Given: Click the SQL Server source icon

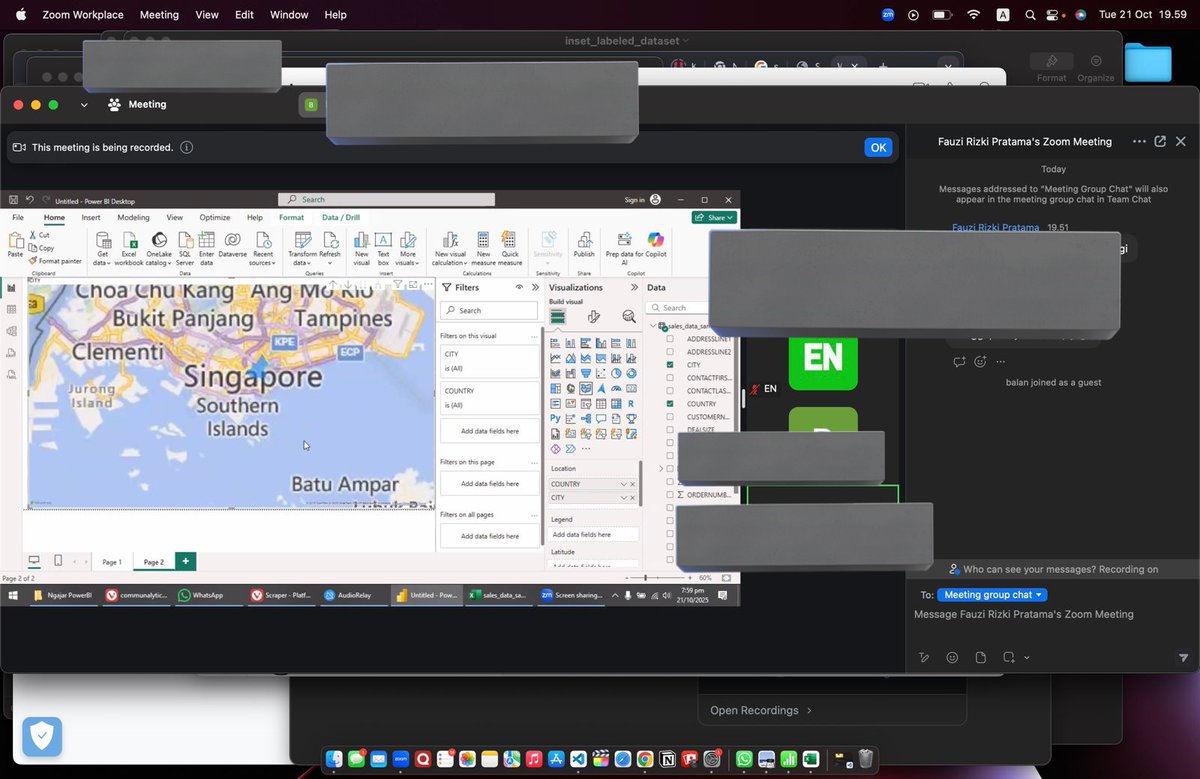Looking at the screenshot, I should pyautogui.click(x=185, y=240).
